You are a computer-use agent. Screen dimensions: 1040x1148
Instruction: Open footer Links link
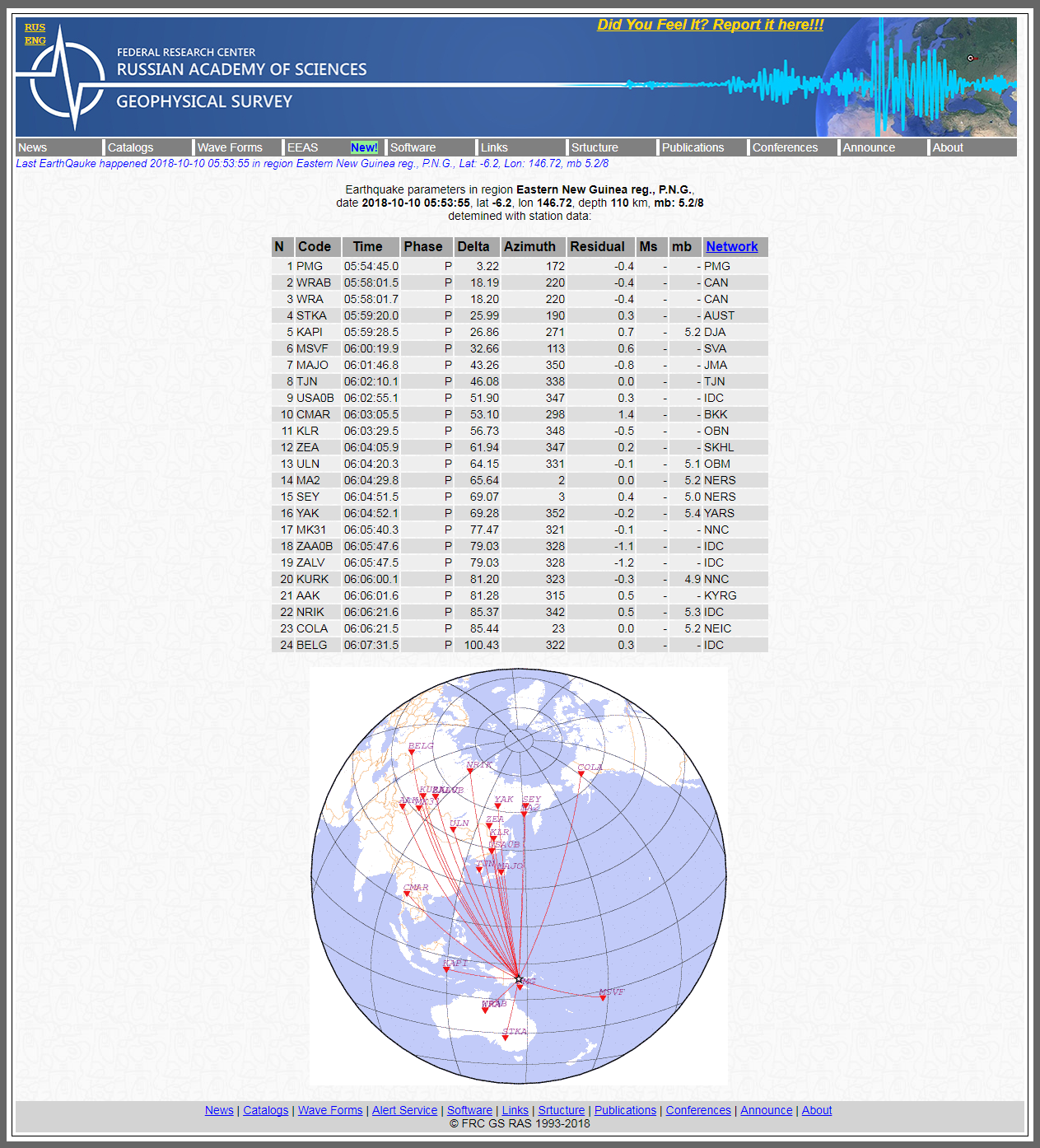click(515, 1110)
